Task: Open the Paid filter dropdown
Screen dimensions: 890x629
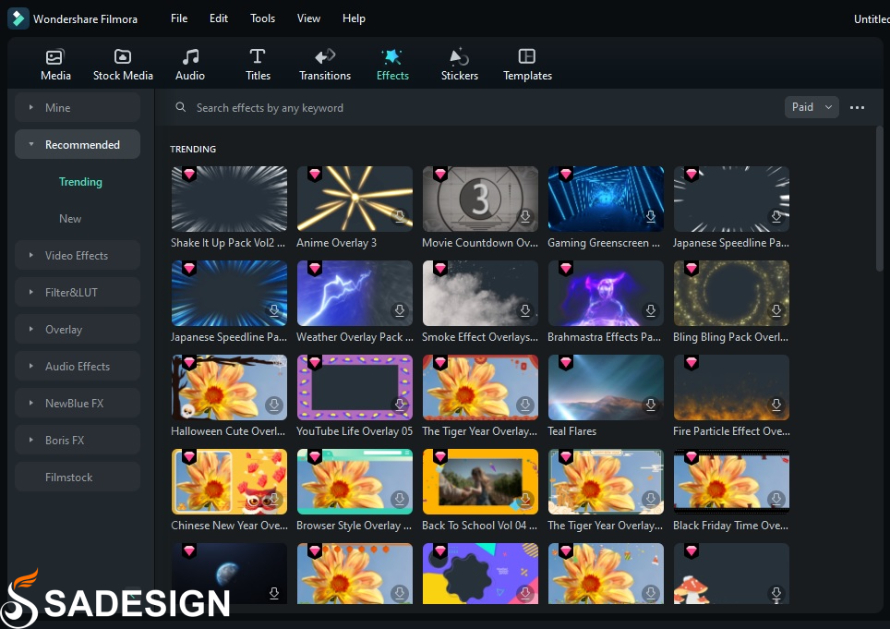Action: point(812,107)
